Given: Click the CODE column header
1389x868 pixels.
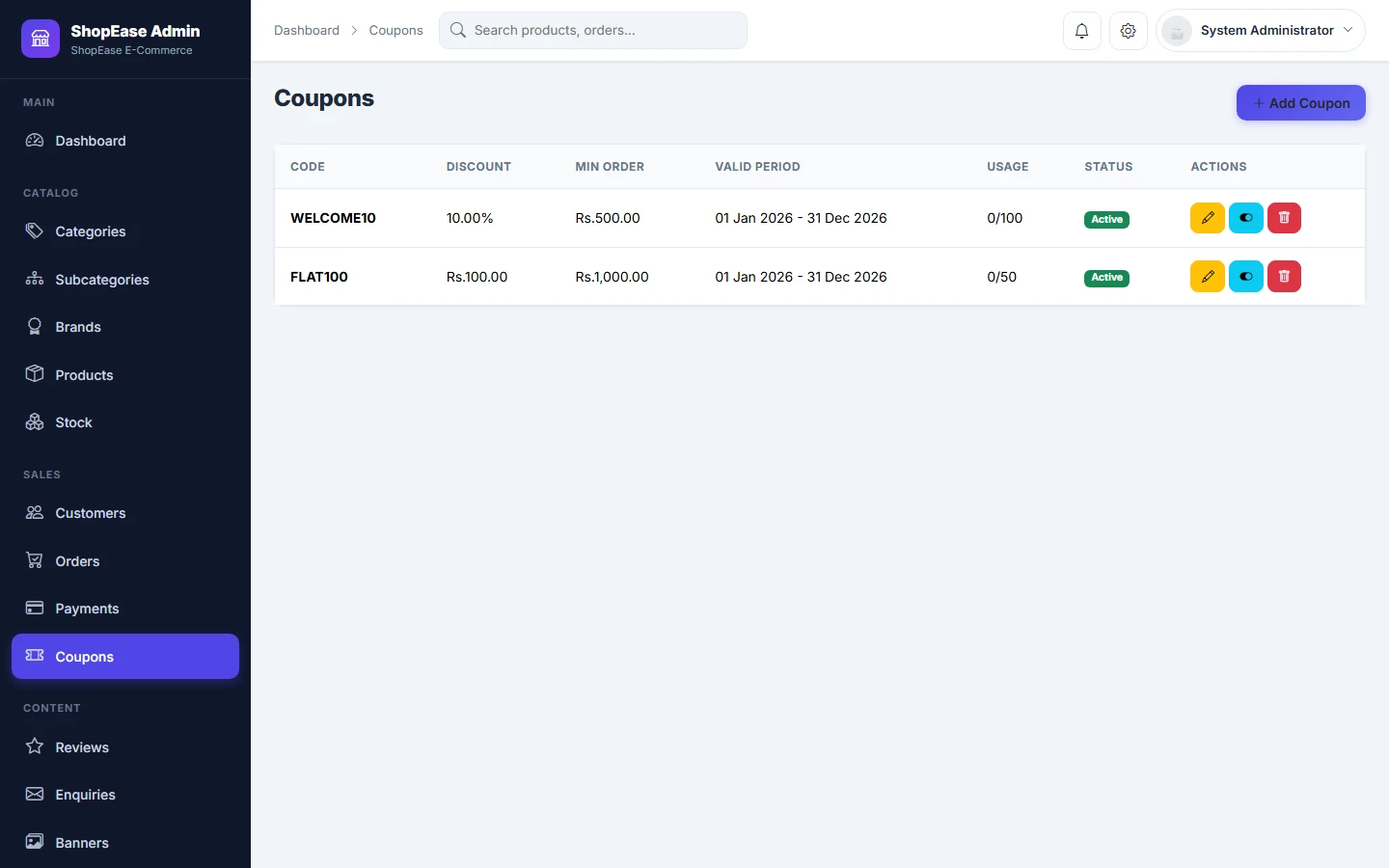Looking at the screenshot, I should pyautogui.click(x=308, y=167).
